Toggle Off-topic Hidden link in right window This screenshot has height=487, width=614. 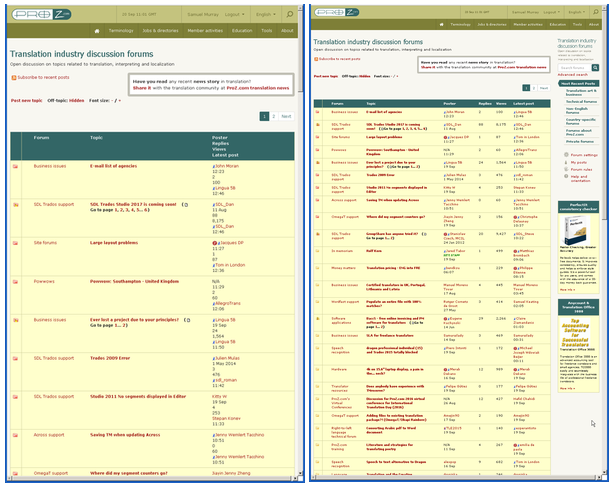tap(365, 76)
